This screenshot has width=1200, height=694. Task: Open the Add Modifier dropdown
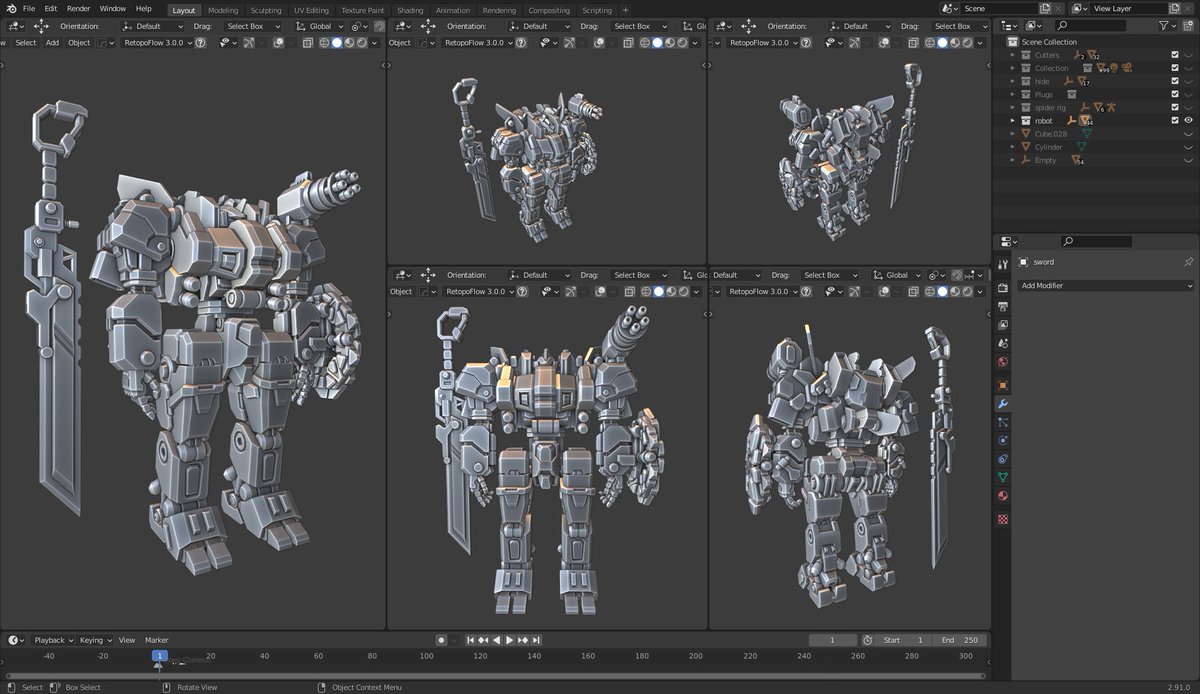1105,283
